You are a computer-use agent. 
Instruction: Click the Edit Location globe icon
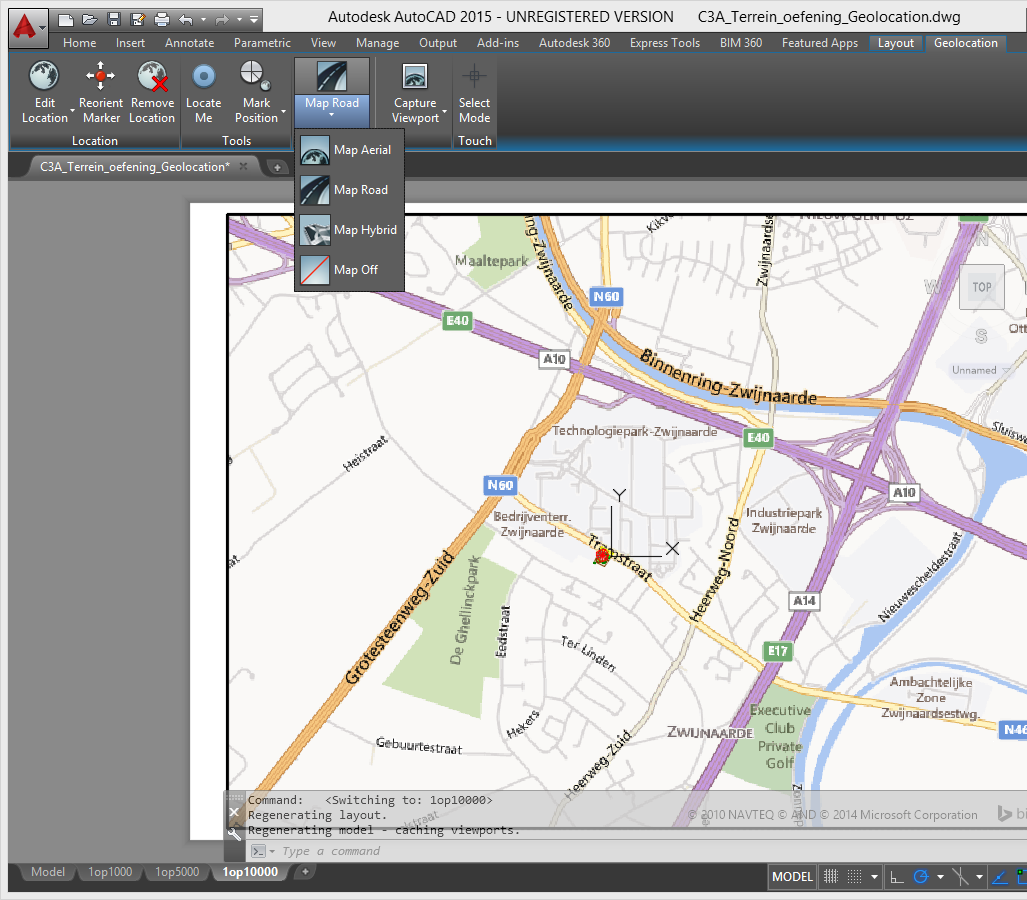45,76
